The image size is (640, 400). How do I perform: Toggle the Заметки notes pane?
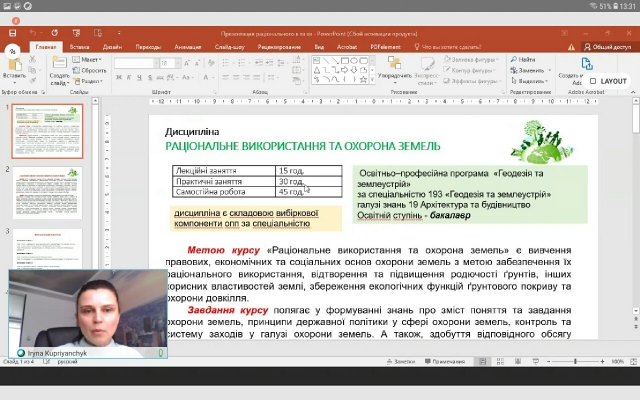point(401,361)
